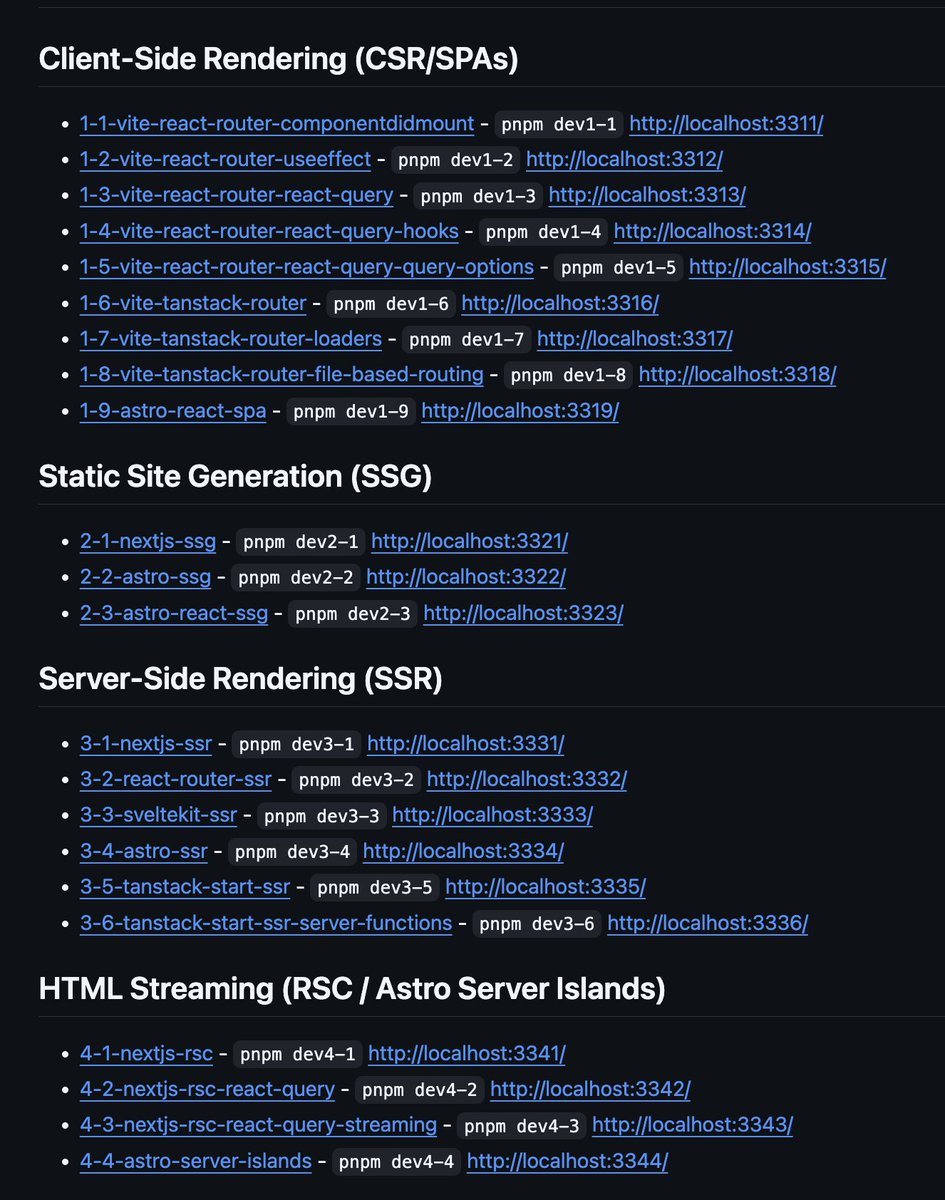Viewport: 945px width, 1200px height.
Task: Visit http://localhost:3334/ URL
Action: point(464,852)
